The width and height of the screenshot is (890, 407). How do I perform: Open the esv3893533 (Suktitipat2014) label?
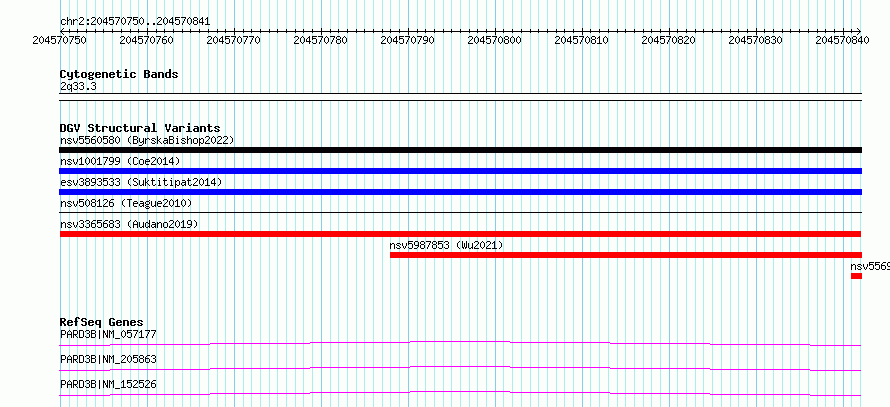pyautogui.click(x=141, y=182)
